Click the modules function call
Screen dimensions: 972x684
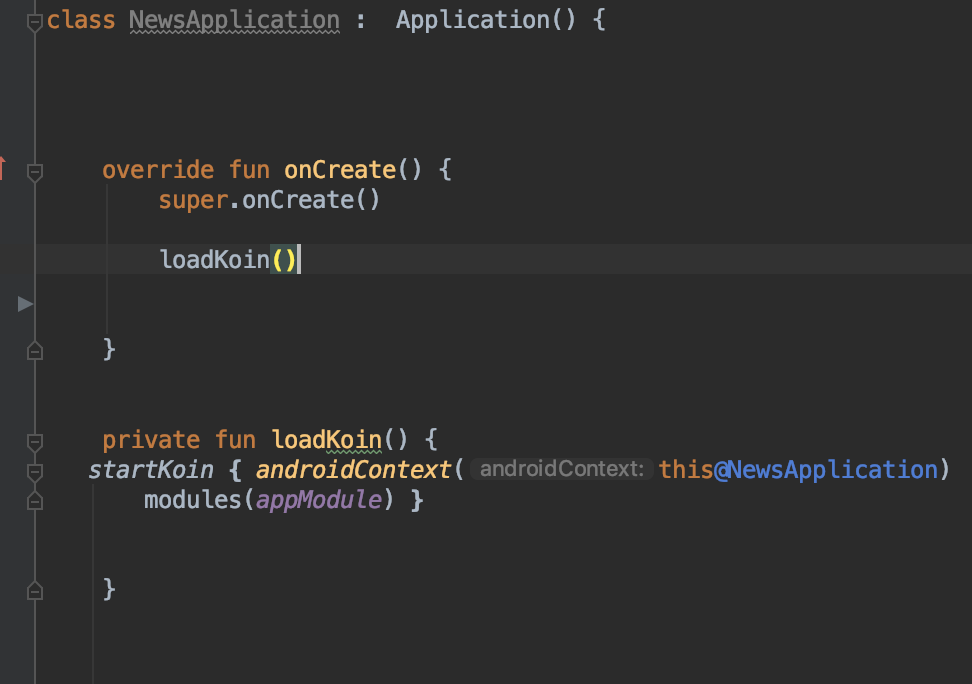point(192,499)
